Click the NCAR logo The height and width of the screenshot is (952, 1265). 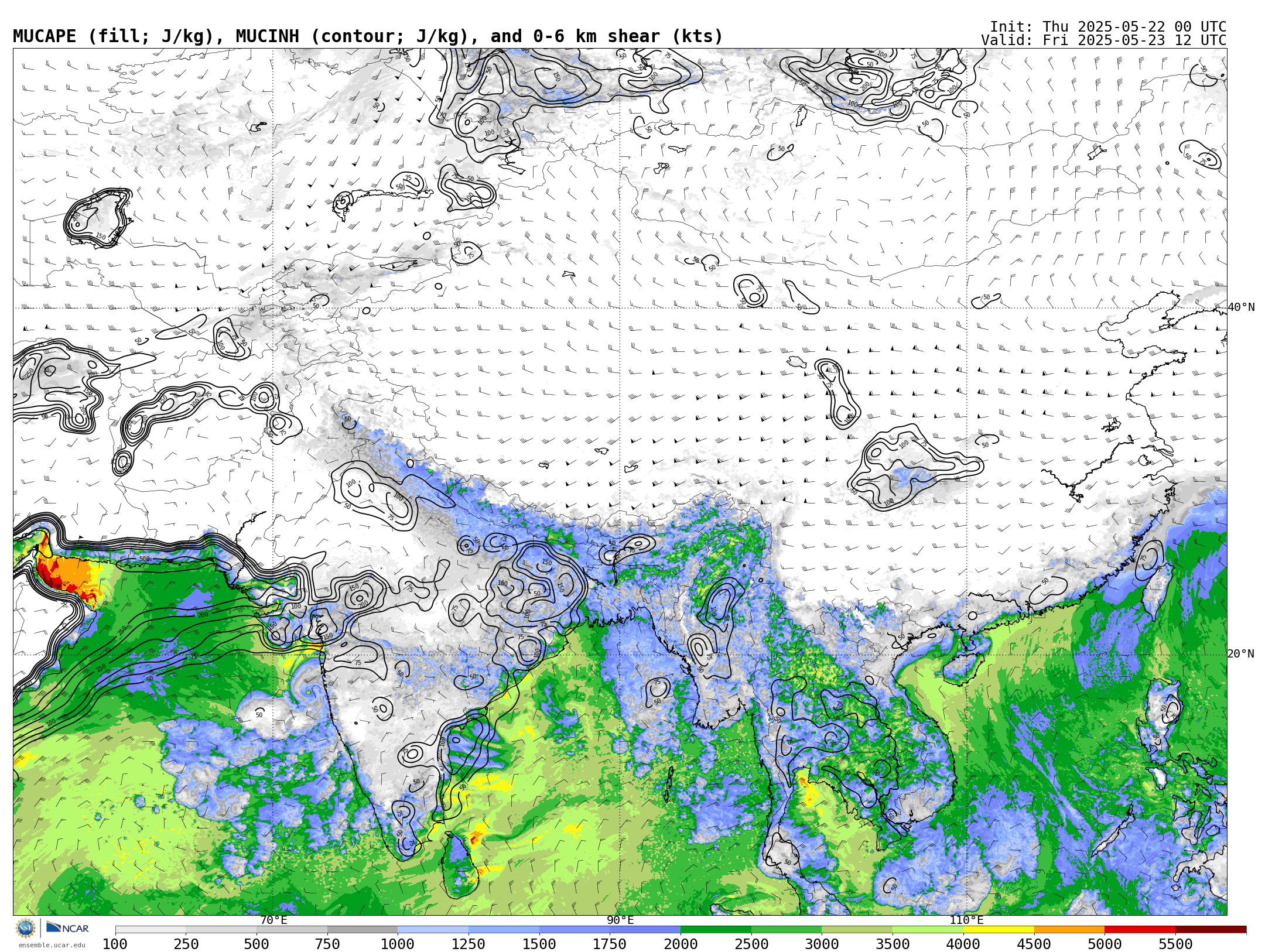[x=67, y=927]
